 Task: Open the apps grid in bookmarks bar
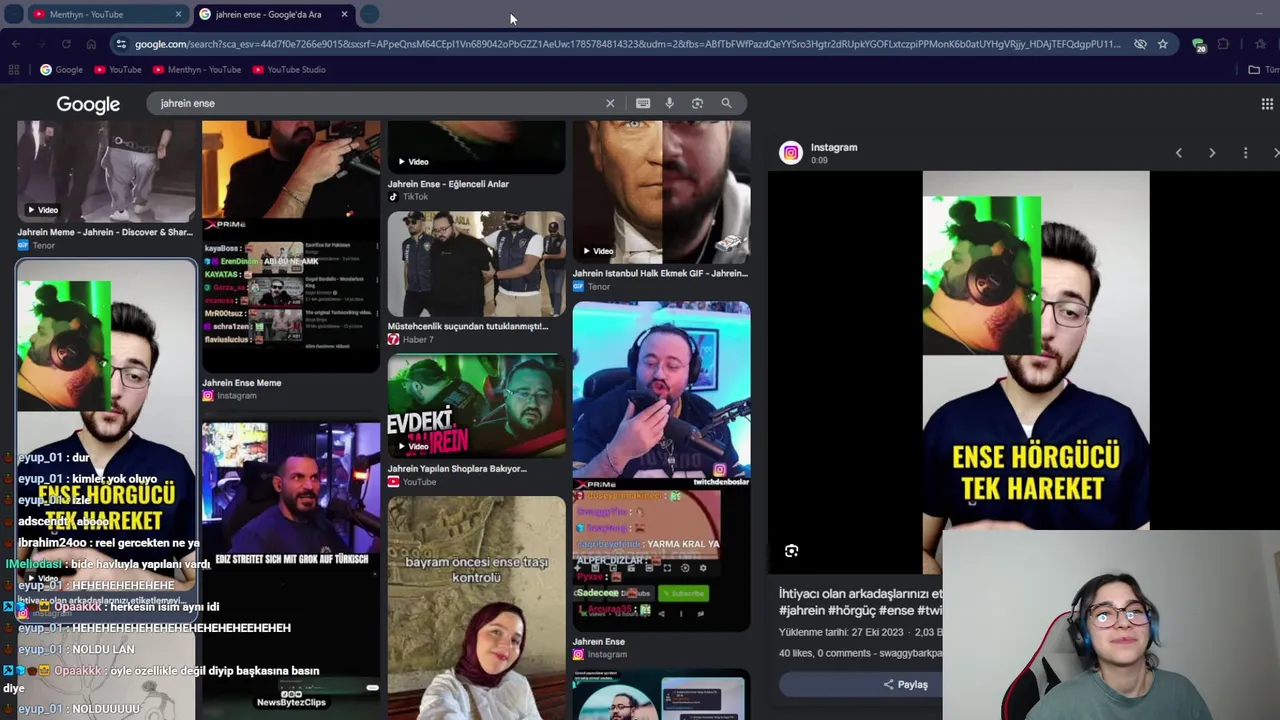tap(14, 70)
